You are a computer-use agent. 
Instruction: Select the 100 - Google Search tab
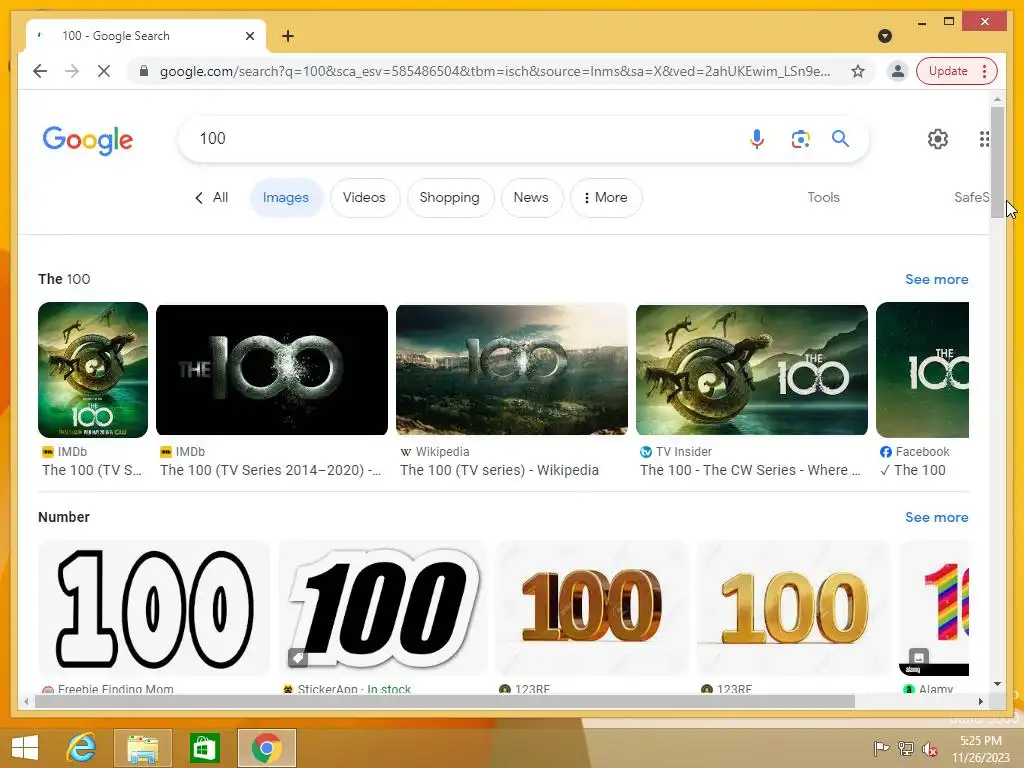(x=146, y=36)
